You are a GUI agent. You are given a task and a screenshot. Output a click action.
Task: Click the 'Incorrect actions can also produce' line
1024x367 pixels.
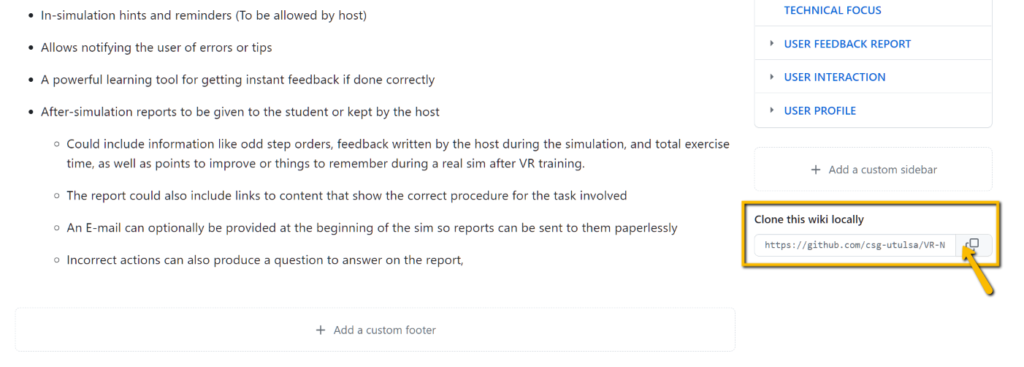pyautogui.click(x=265, y=260)
